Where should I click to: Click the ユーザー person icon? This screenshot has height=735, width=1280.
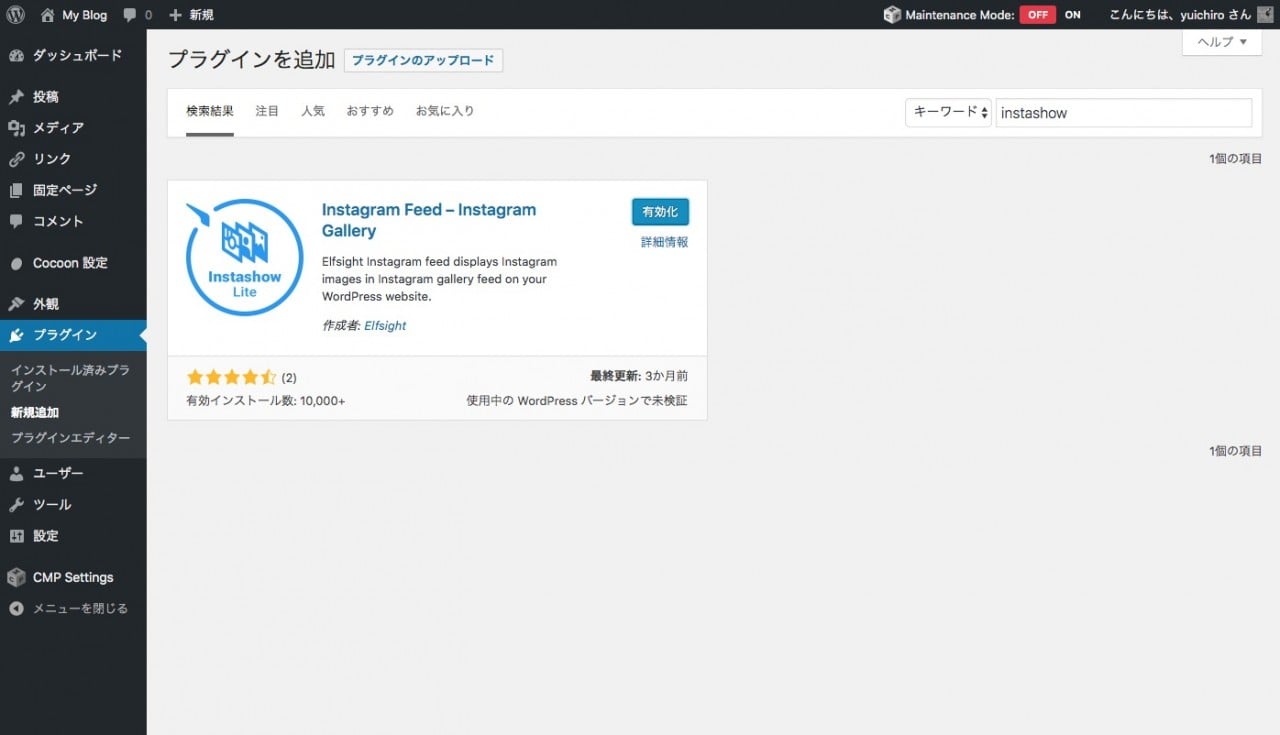click(x=16, y=473)
